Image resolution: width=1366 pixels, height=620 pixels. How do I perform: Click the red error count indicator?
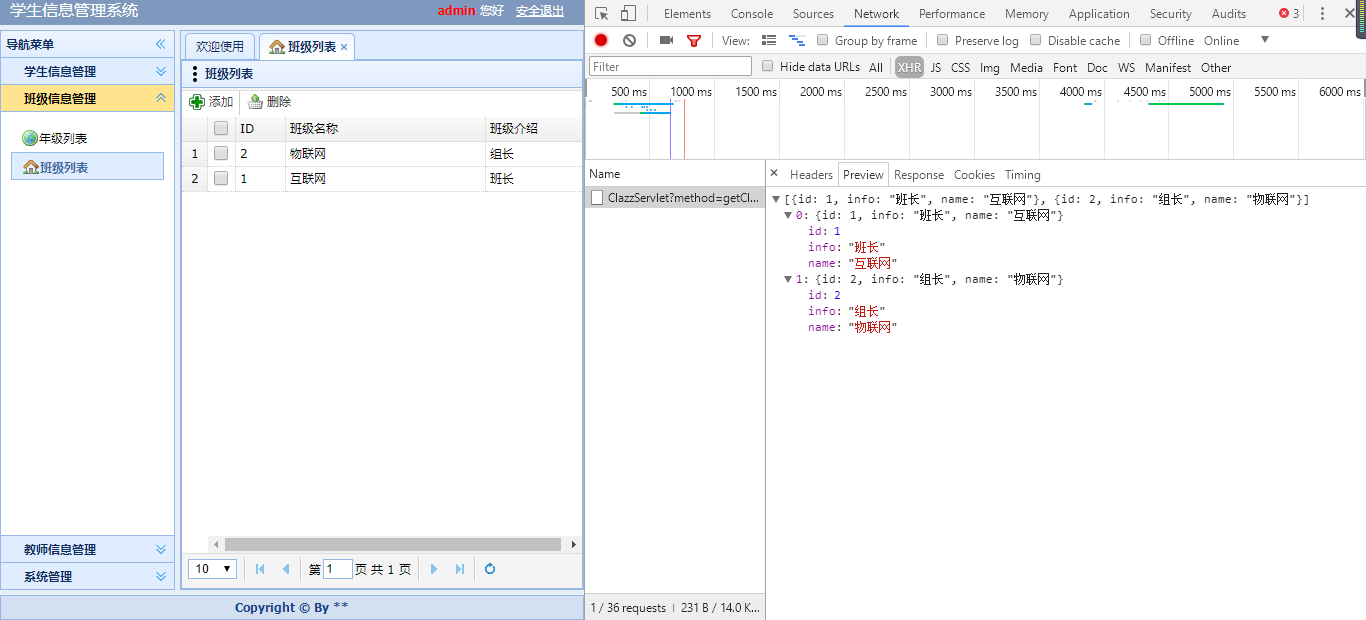coord(1289,13)
